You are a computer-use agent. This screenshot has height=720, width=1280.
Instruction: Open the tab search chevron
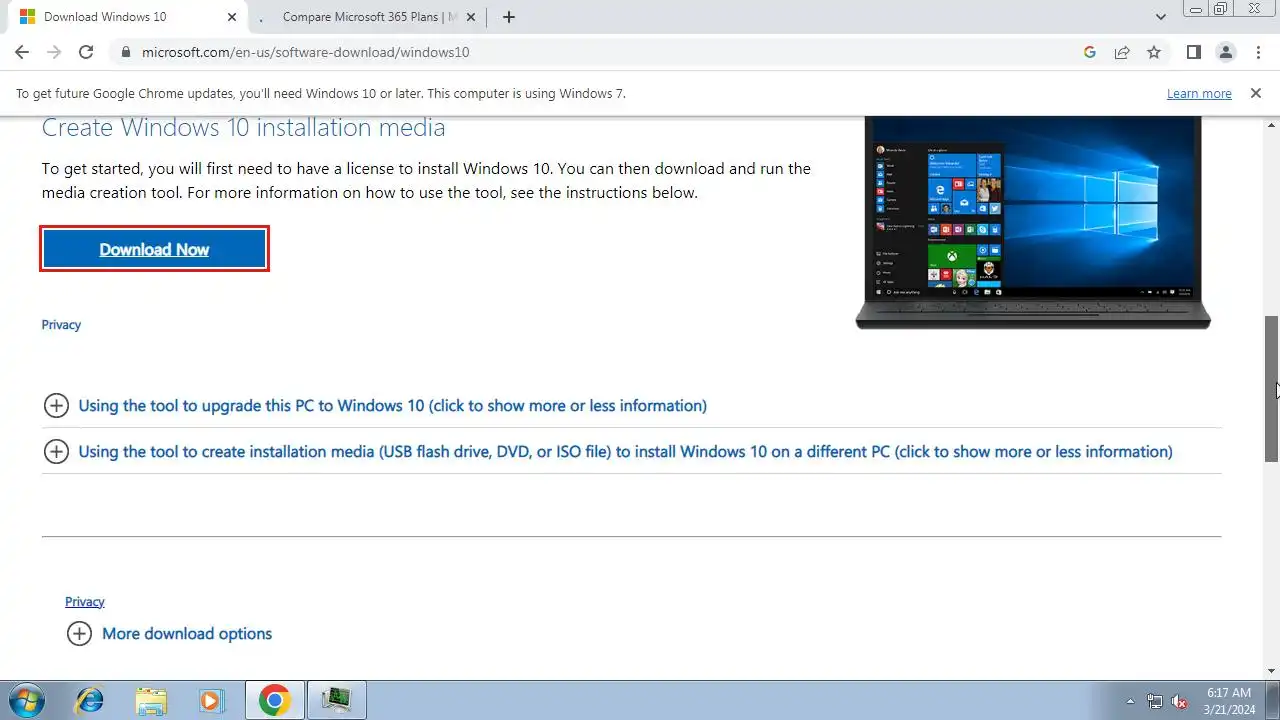click(1161, 17)
